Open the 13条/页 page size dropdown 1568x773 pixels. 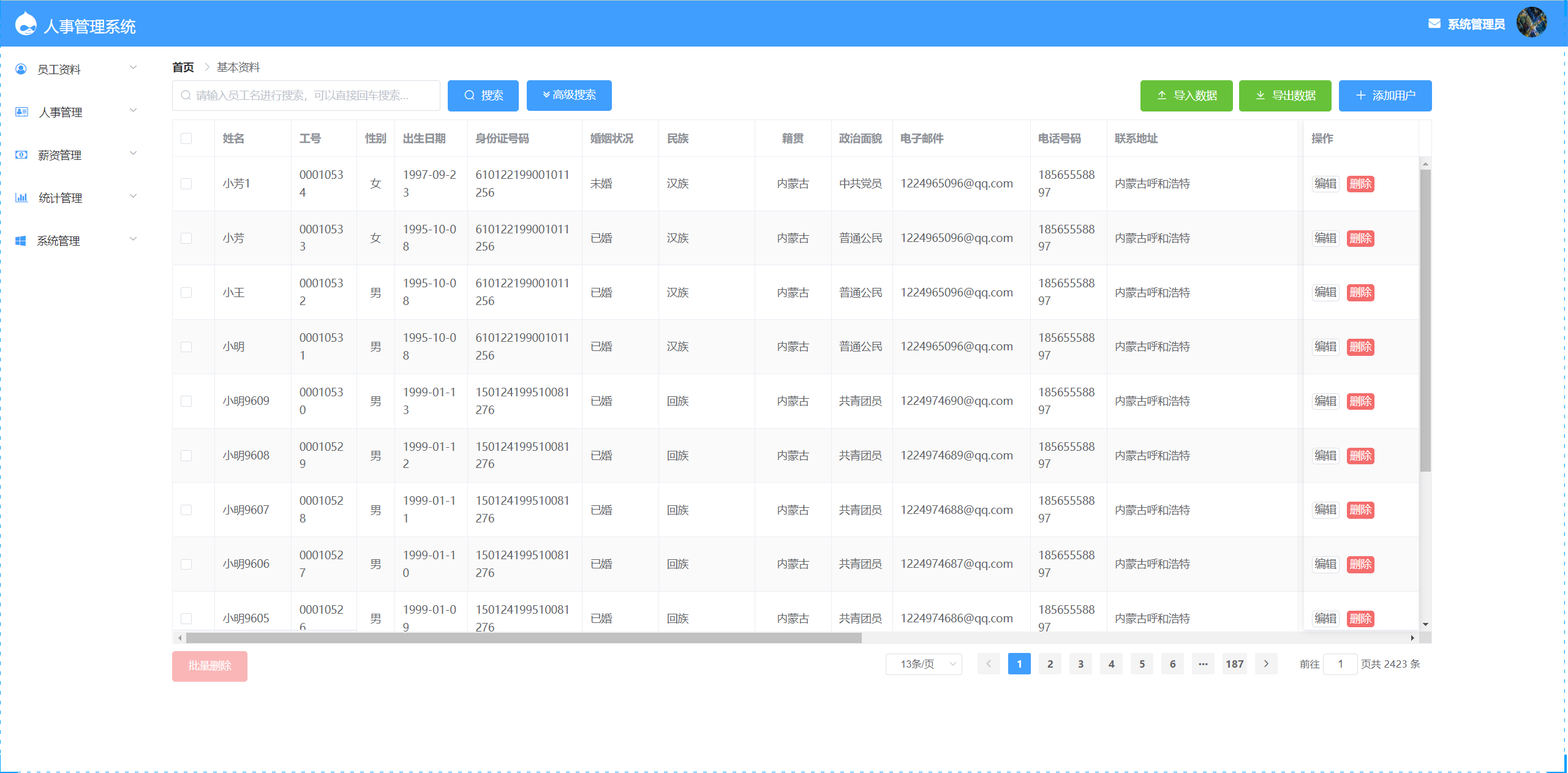924,664
